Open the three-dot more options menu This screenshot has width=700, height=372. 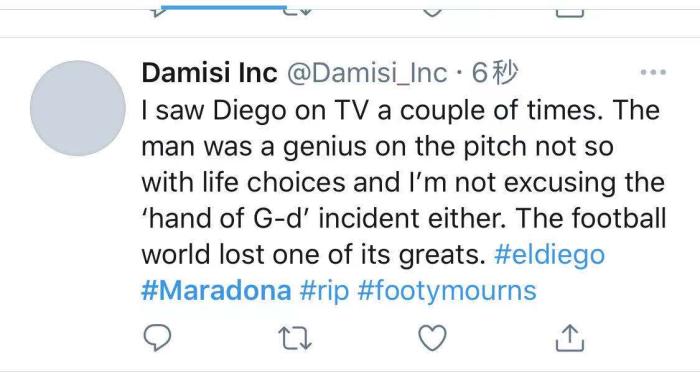tap(653, 72)
